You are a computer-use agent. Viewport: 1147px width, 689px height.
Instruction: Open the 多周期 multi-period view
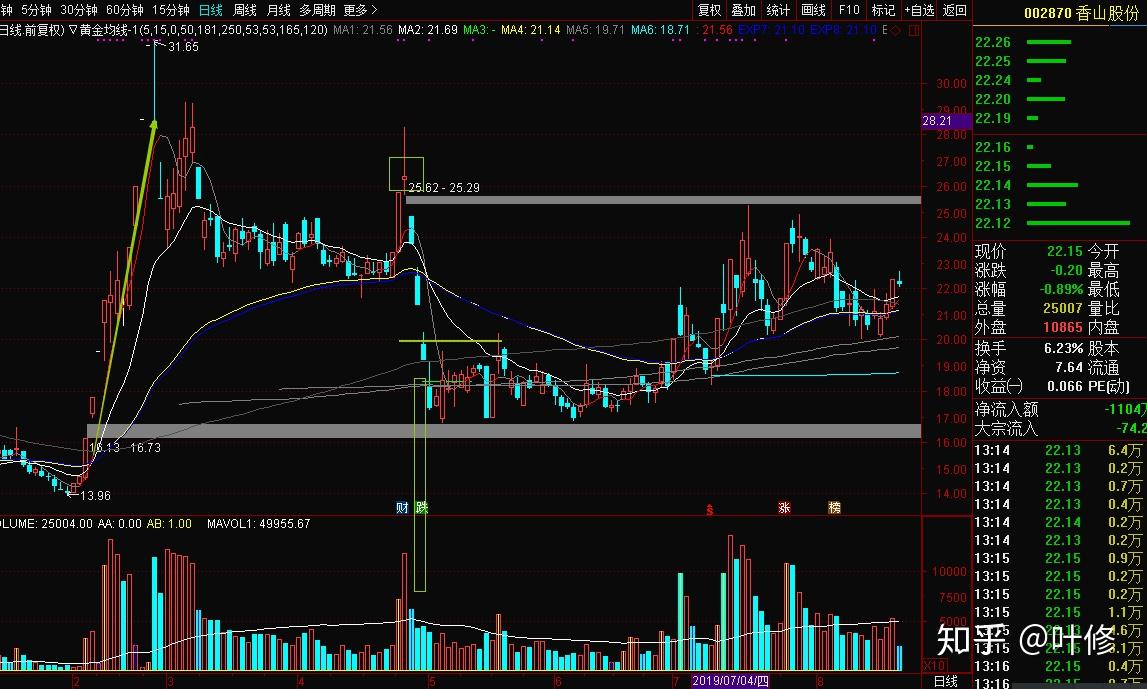[x=317, y=10]
